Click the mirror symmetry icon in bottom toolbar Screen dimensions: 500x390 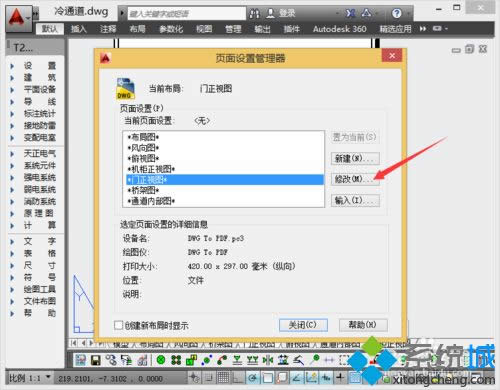(268, 360)
